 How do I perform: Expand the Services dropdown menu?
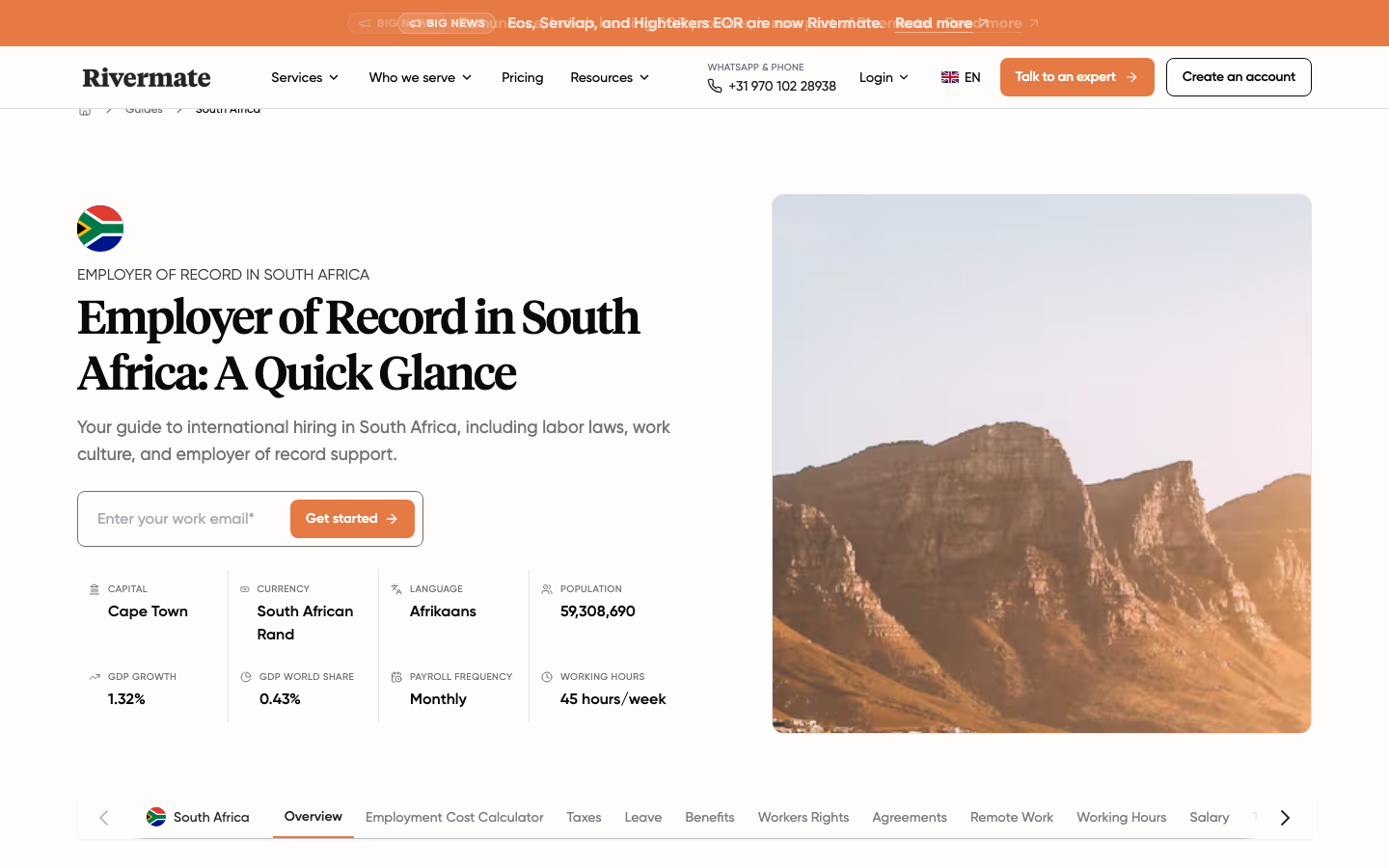click(305, 77)
